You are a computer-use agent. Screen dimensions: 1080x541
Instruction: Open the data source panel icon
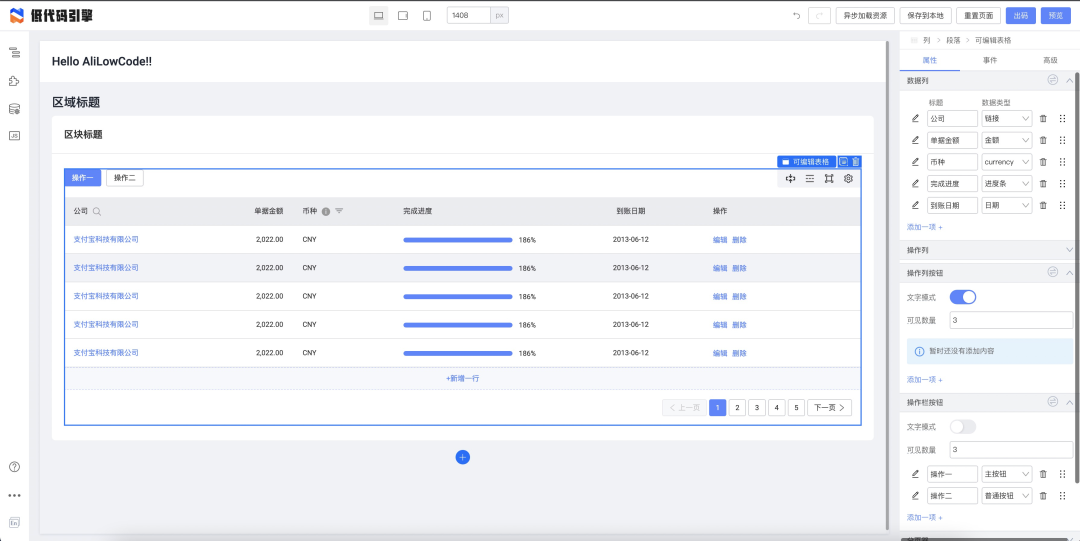point(14,108)
